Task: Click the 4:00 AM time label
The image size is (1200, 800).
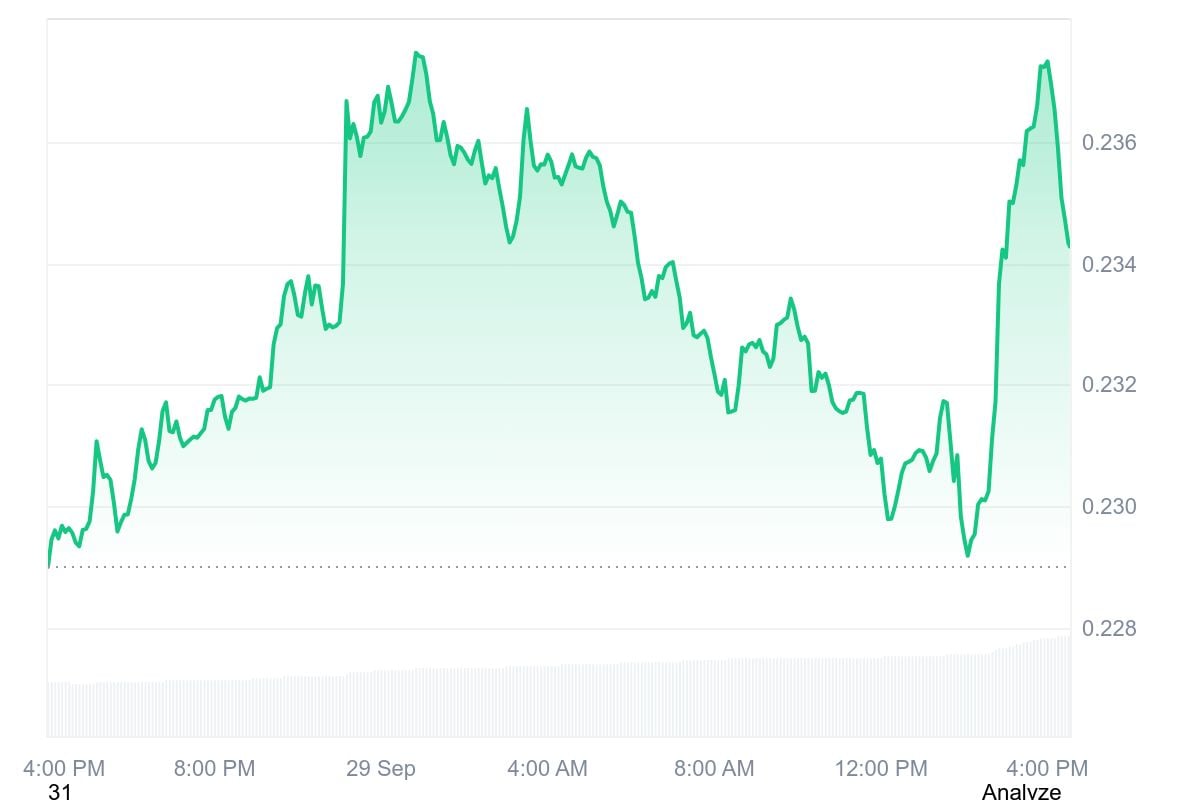Action: pyautogui.click(x=547, y=768)
